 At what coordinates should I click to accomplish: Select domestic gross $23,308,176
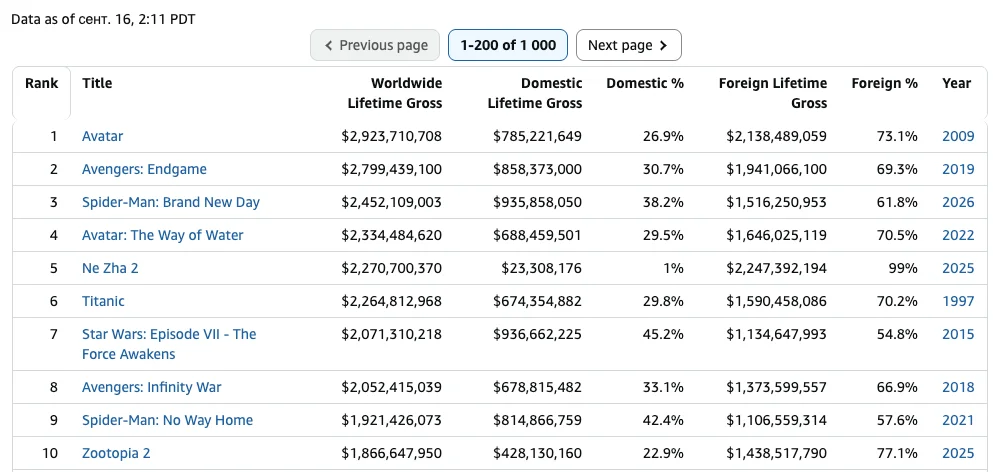pyautogui.click(x=541, y=268)
